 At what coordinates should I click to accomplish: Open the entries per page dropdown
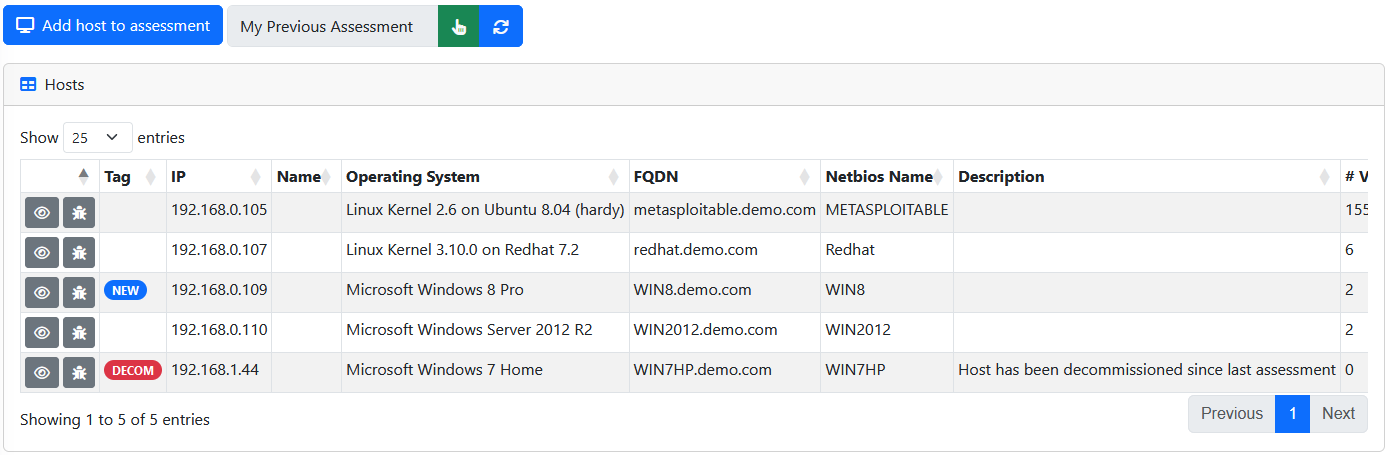pyautogui.click(x=98, y=138)
